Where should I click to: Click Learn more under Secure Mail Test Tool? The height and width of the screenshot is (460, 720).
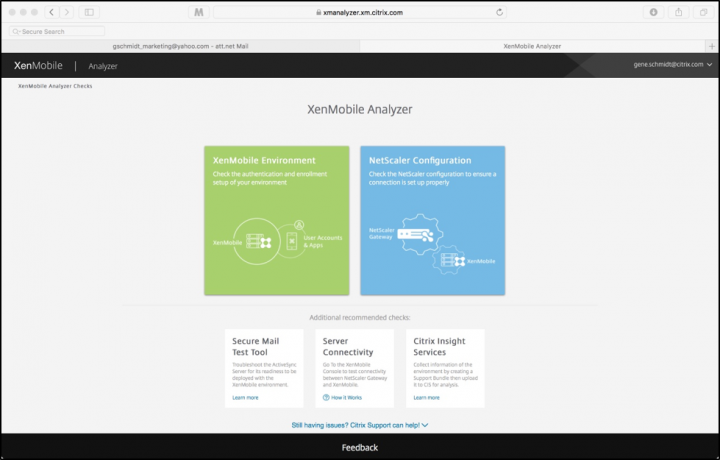point(245,397)
